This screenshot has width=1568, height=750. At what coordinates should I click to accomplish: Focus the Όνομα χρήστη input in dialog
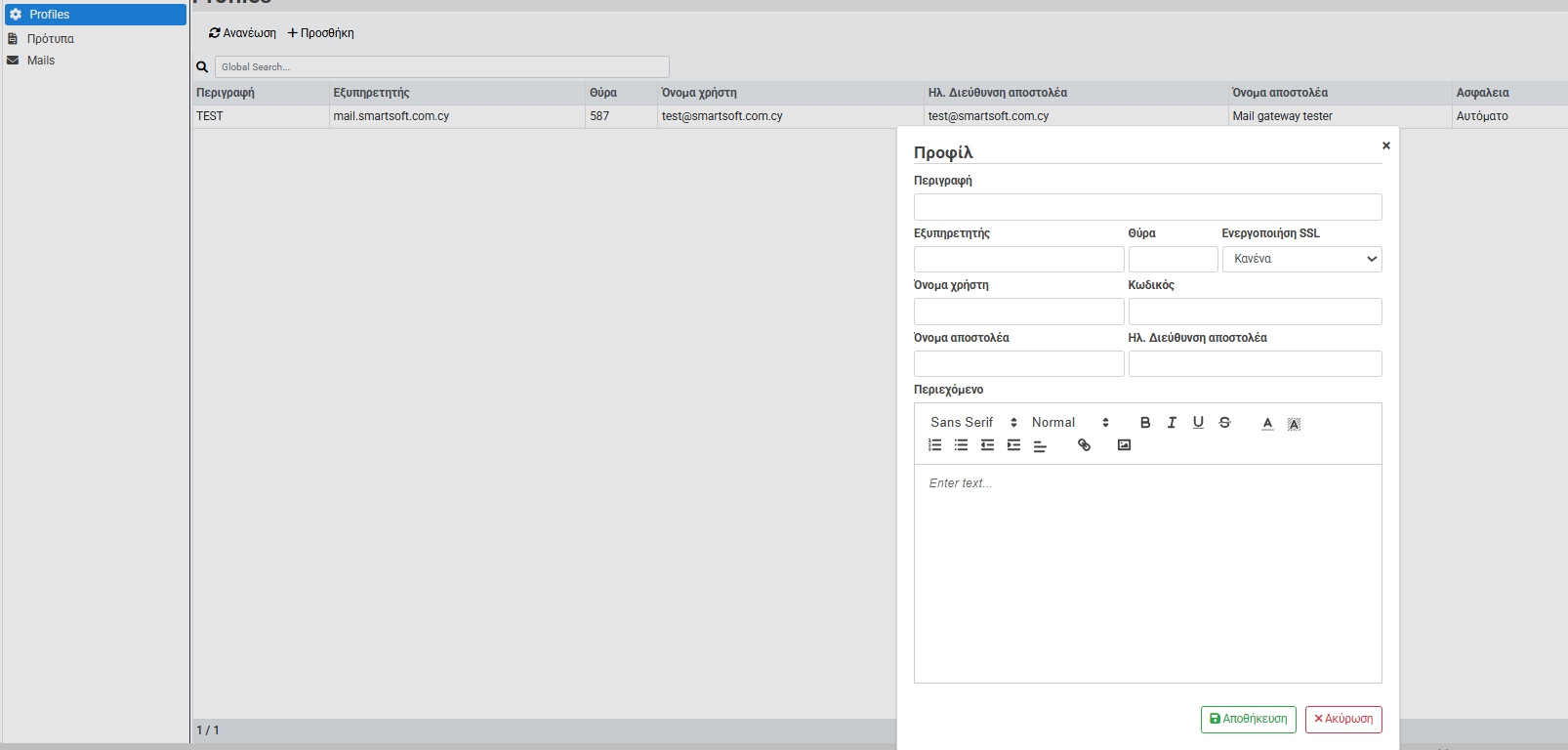coord(1018,312)
